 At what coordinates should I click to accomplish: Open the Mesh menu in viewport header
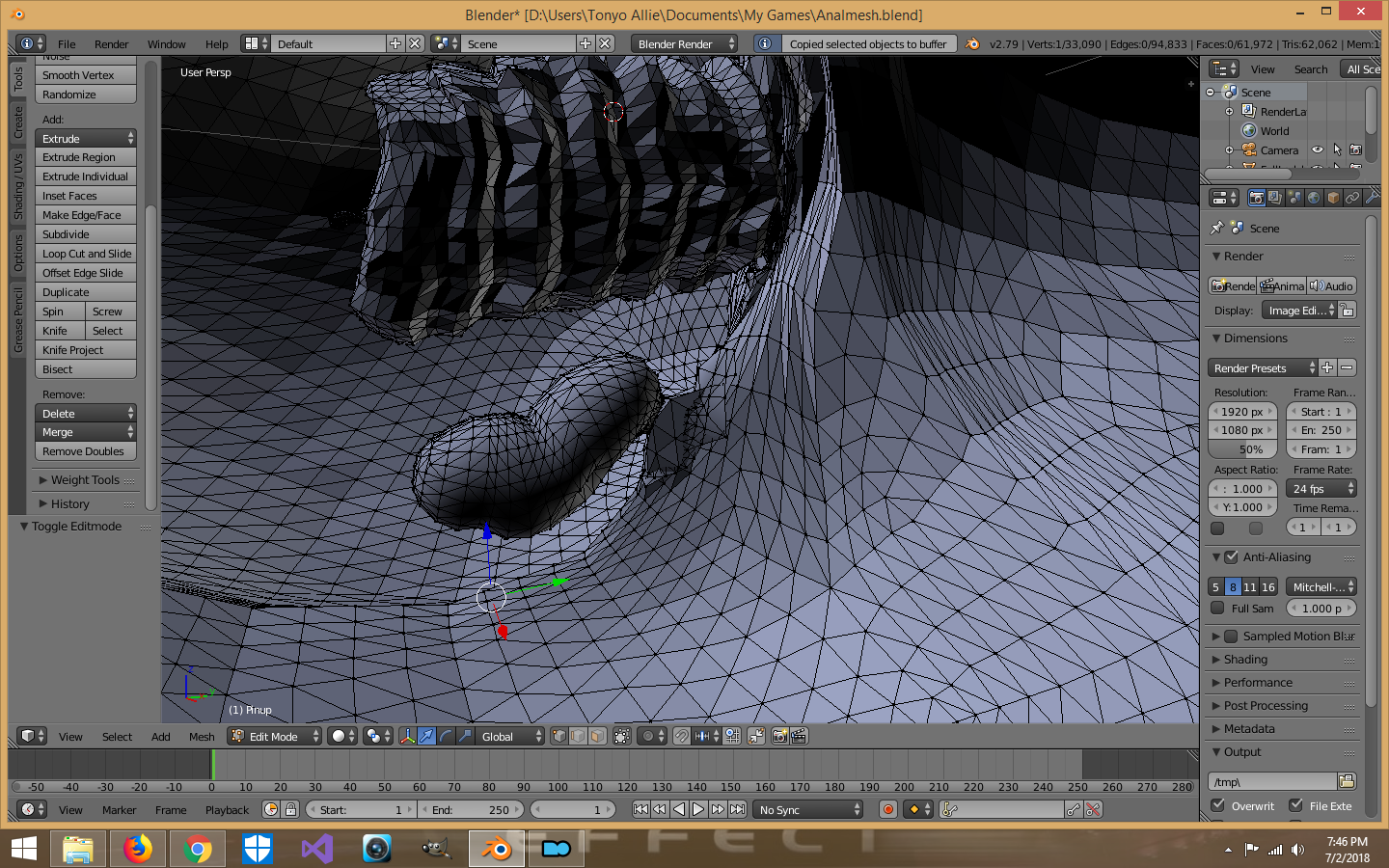click(x=202, y=736)
